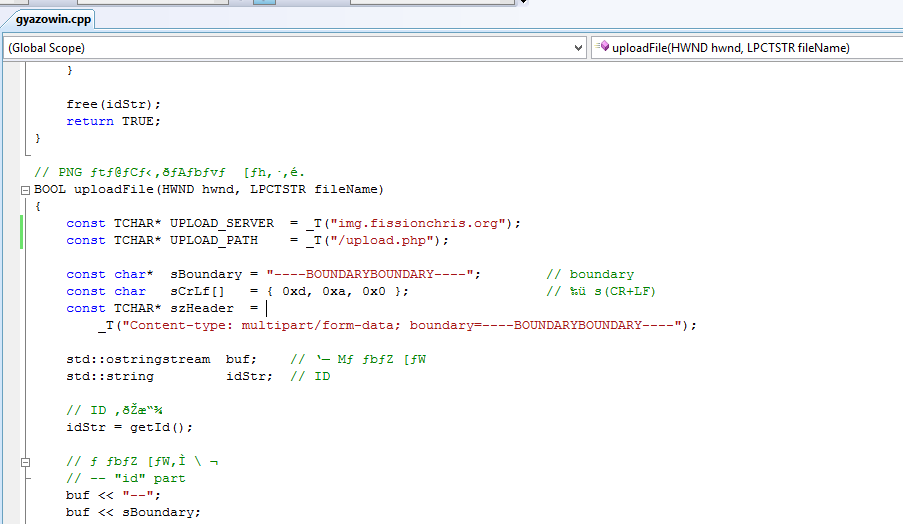903x524 pixels.
Task: Collapse the comment block above '-- "id" part'
Action: (25, 461)
